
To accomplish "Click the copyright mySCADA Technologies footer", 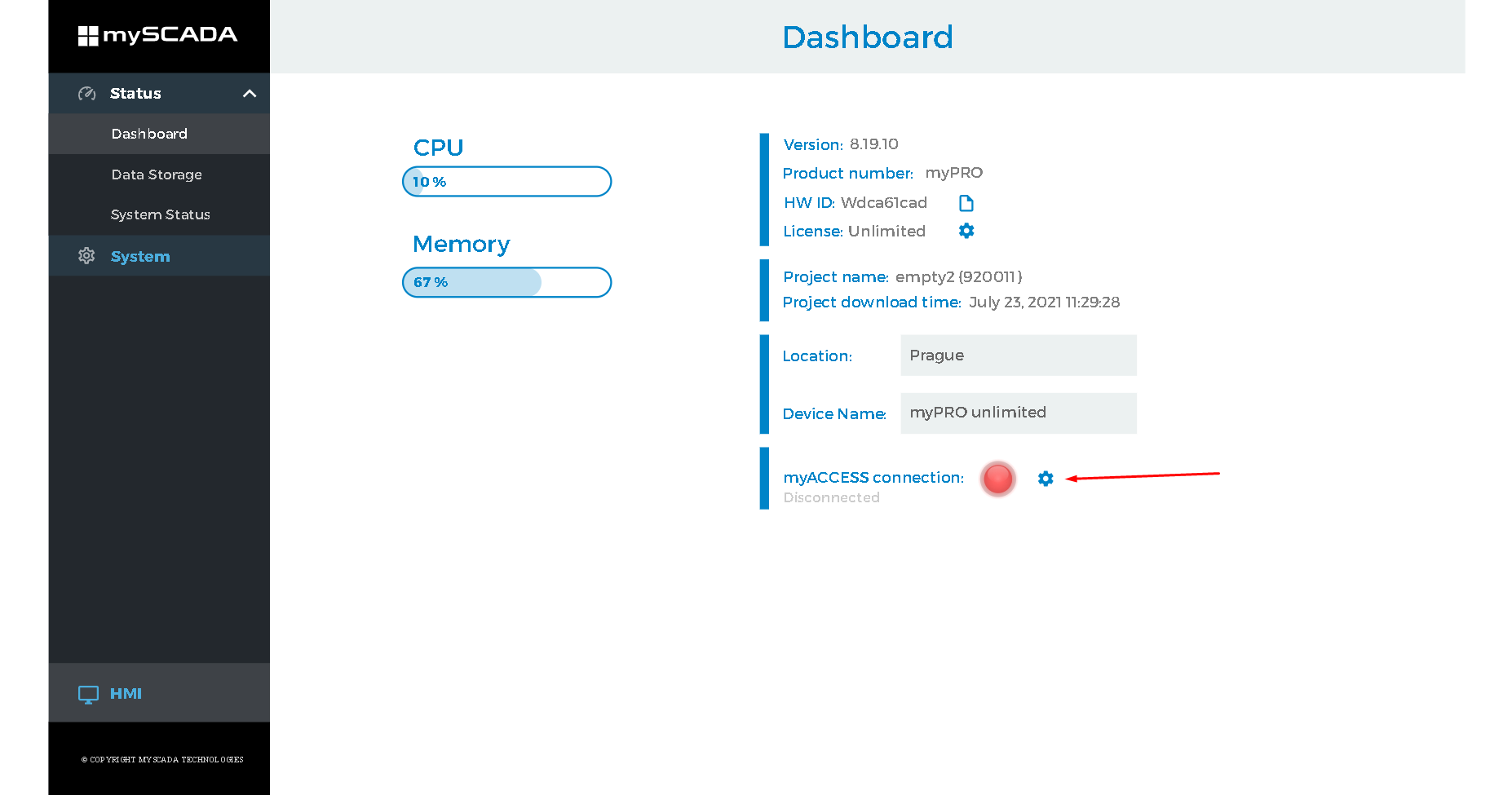I will (162, 760).
